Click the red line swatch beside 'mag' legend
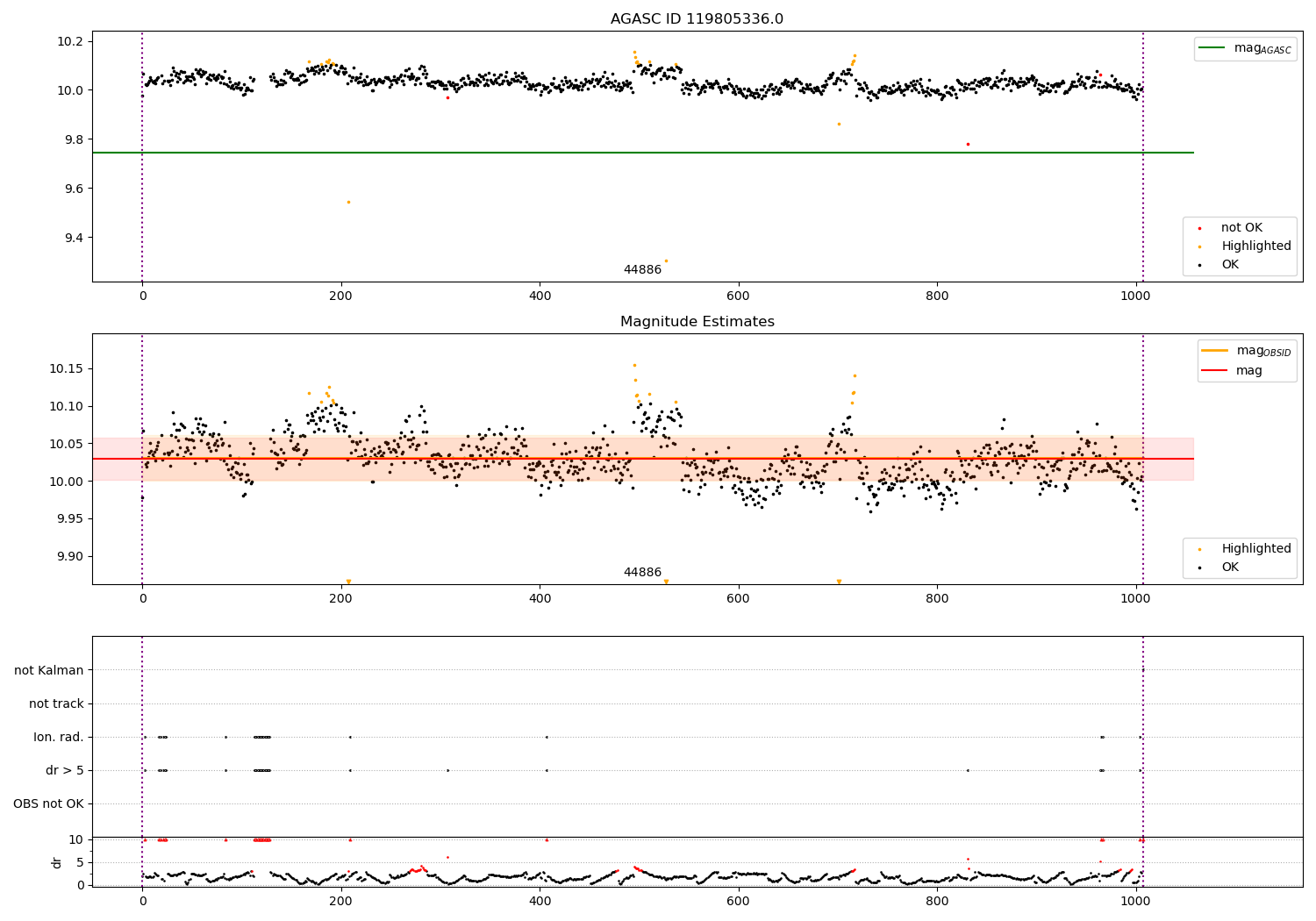1316x921 pixels. click(1214, 371)
